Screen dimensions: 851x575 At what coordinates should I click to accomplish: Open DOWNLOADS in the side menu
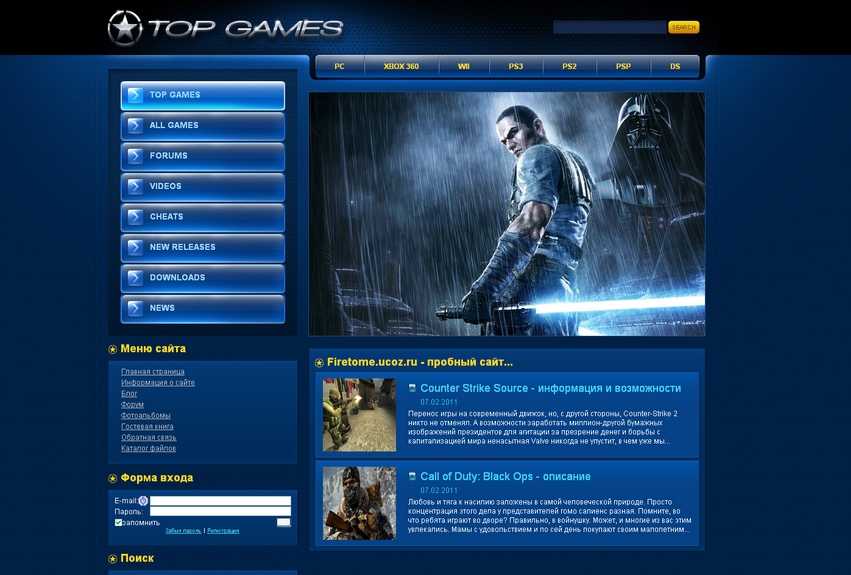[203, 277]
